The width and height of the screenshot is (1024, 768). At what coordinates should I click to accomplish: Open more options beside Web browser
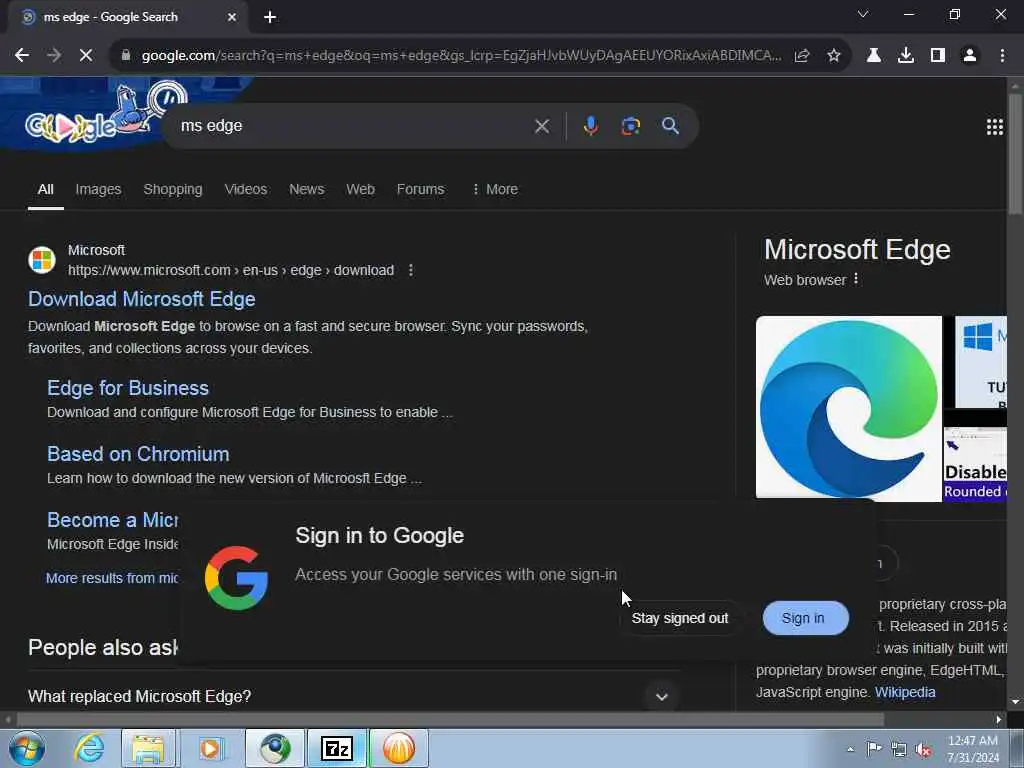point(856,280)
